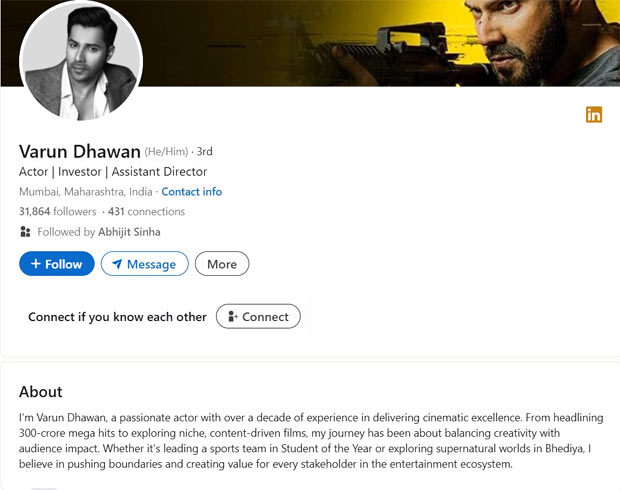620x490 pixels.
Task: View the 31,864 followers list
Action: click(57, 212)
